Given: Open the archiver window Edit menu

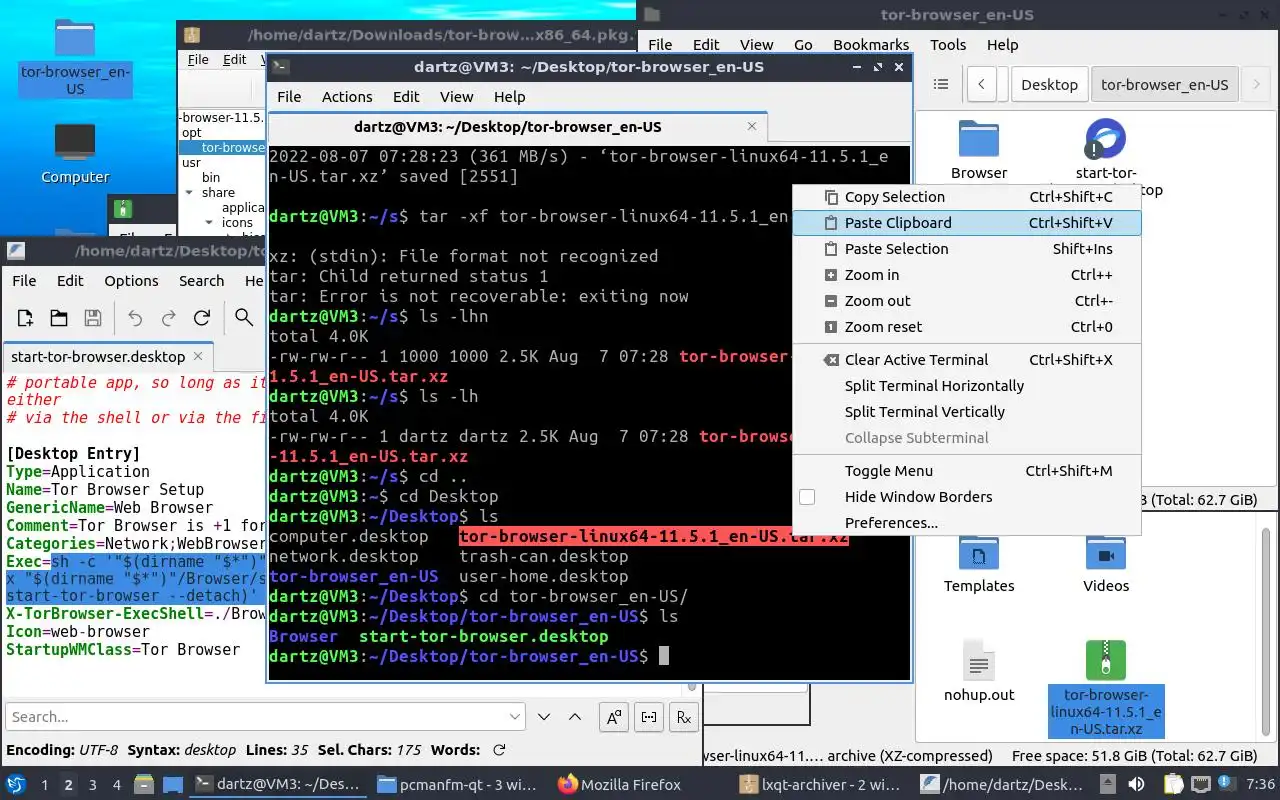Looking at the screenshot, I should [x=234, y=60].
